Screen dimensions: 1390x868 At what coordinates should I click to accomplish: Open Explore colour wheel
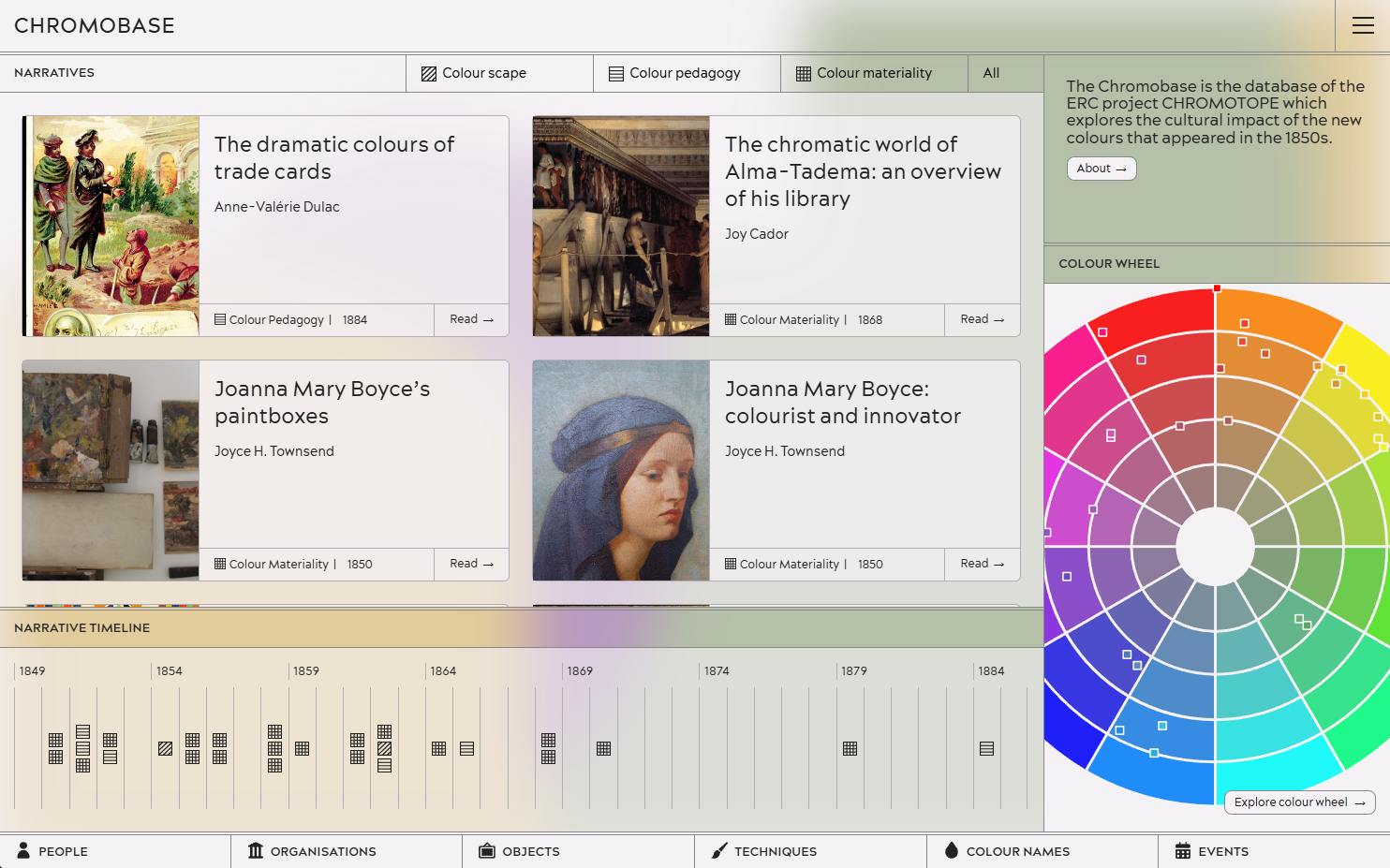point(1299,802)
